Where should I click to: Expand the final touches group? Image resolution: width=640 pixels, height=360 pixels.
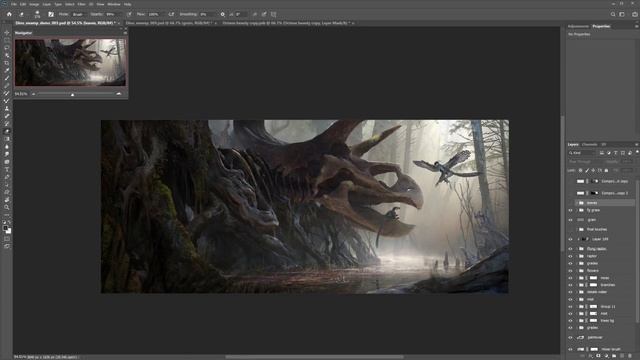point(577,229)
